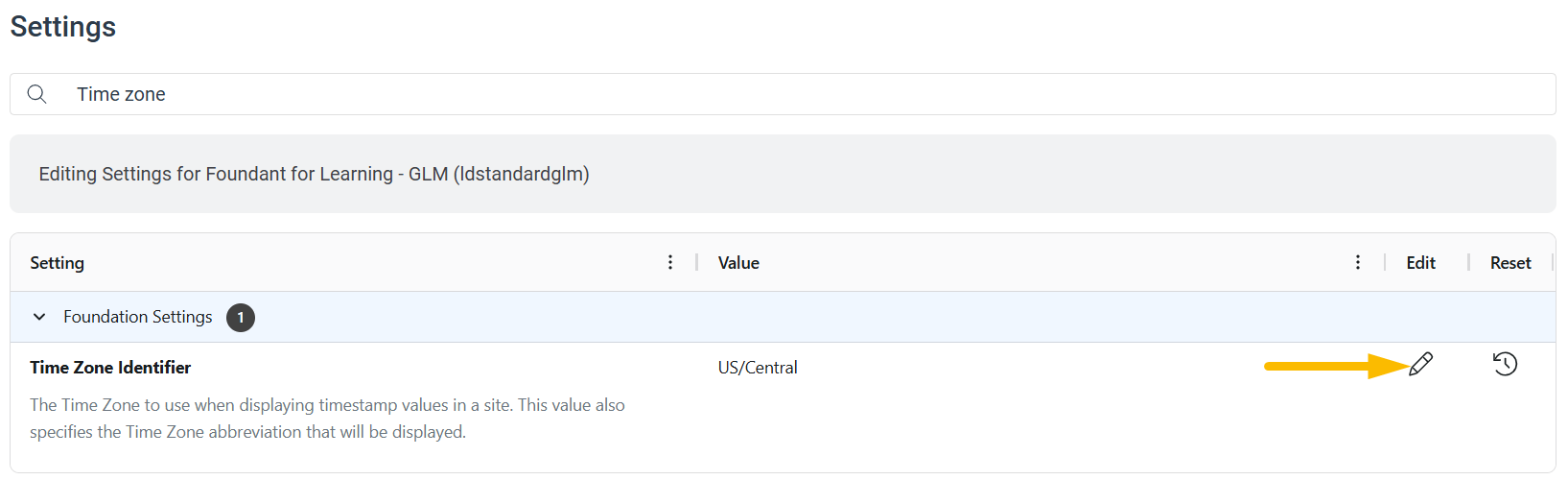1568x480 pixels.
Task: Click the US/Central value cell
Action: [758, 368]
